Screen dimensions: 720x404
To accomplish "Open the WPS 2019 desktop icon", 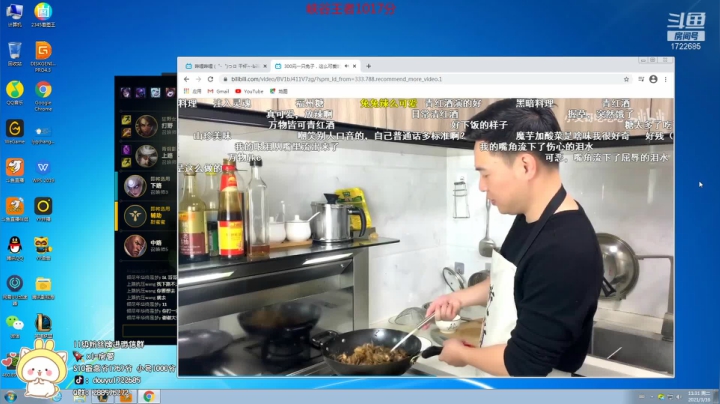I will pyautogui.click(x=43, y=171).
